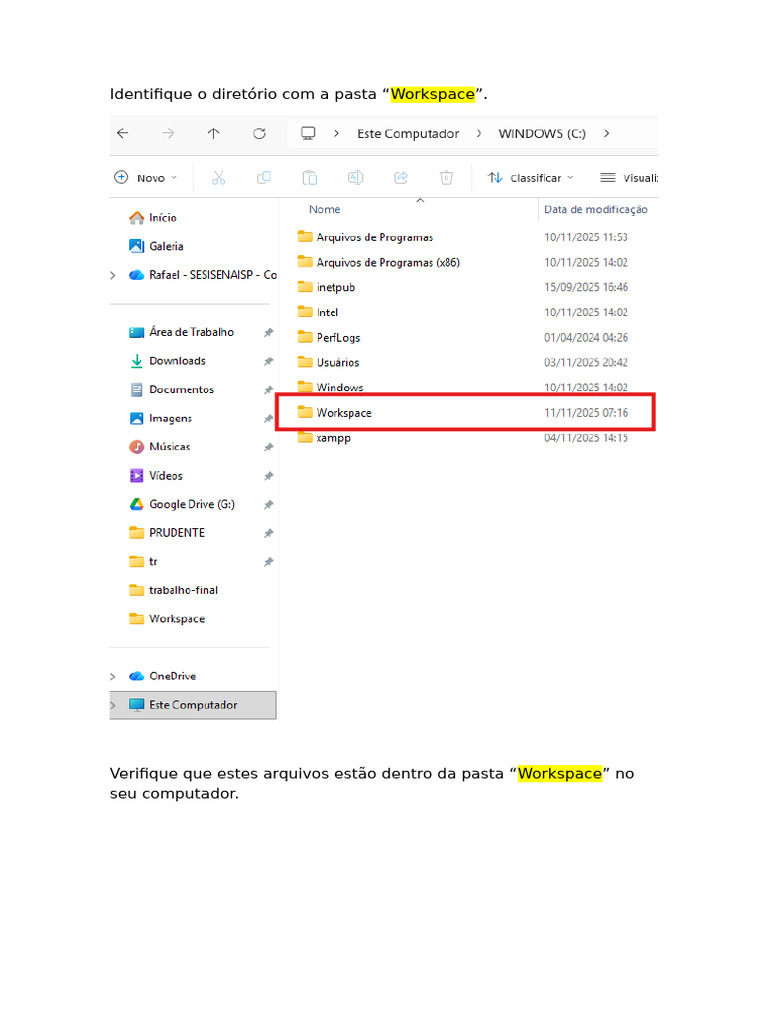The image size is (768, 1024).
Task: Click the Delete trash icon
Action: point(446,178)
